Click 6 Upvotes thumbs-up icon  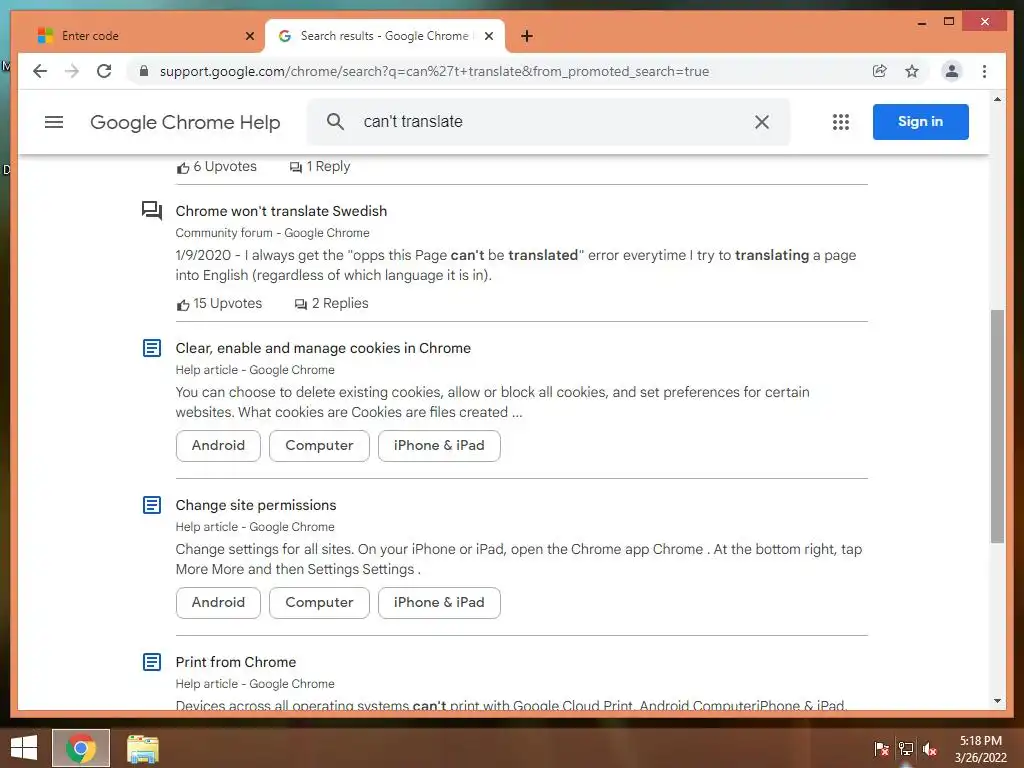tap(183, 168)
